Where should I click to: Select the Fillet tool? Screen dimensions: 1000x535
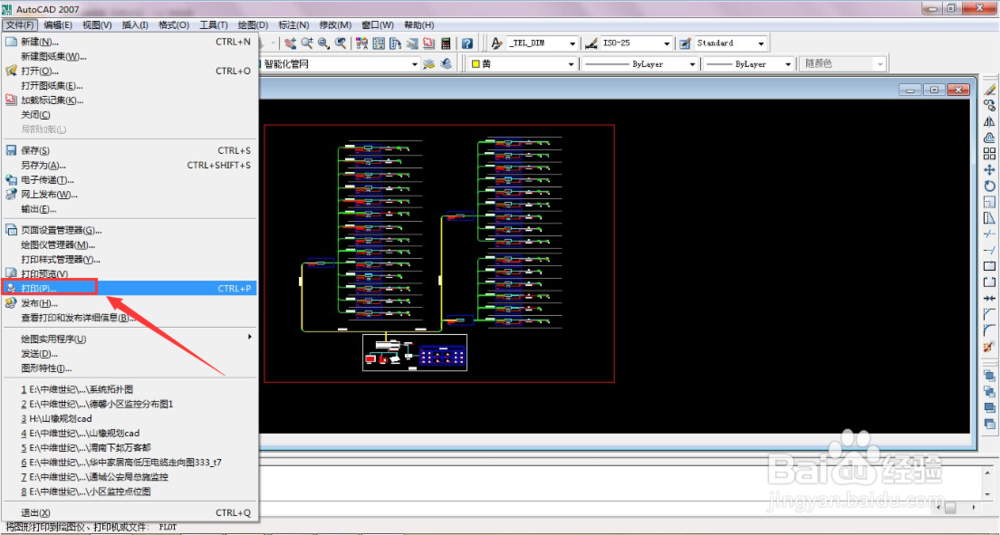[x=989, y=330]
